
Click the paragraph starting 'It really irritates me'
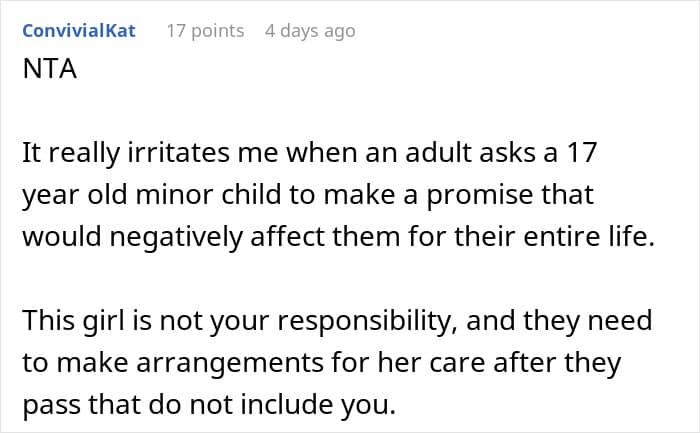pyautogui.click(x=338, y=195)
